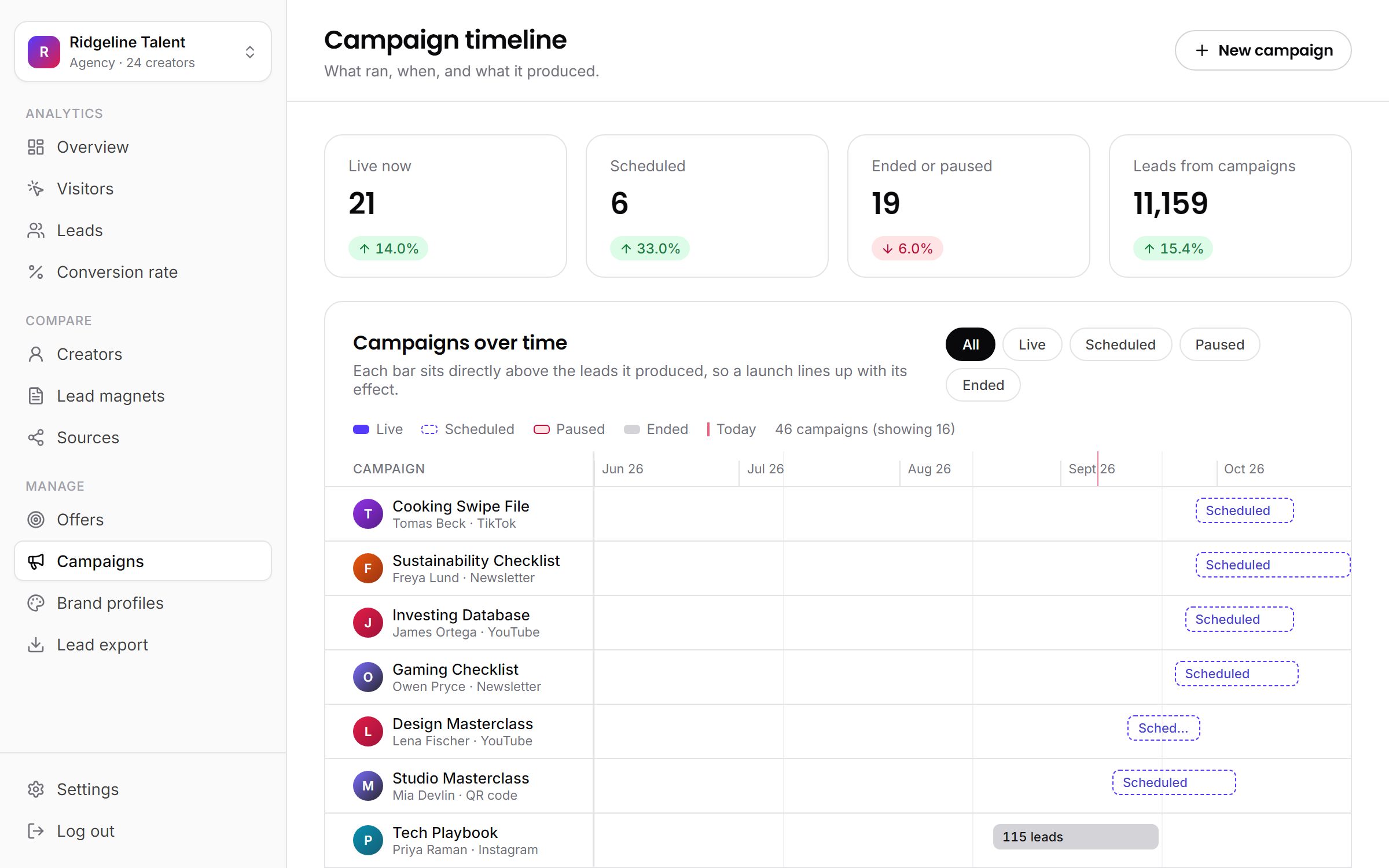This screenshot has width=1389, height=868.
Task: Click the Sources share icon
Action: click(x=36, y=437)
